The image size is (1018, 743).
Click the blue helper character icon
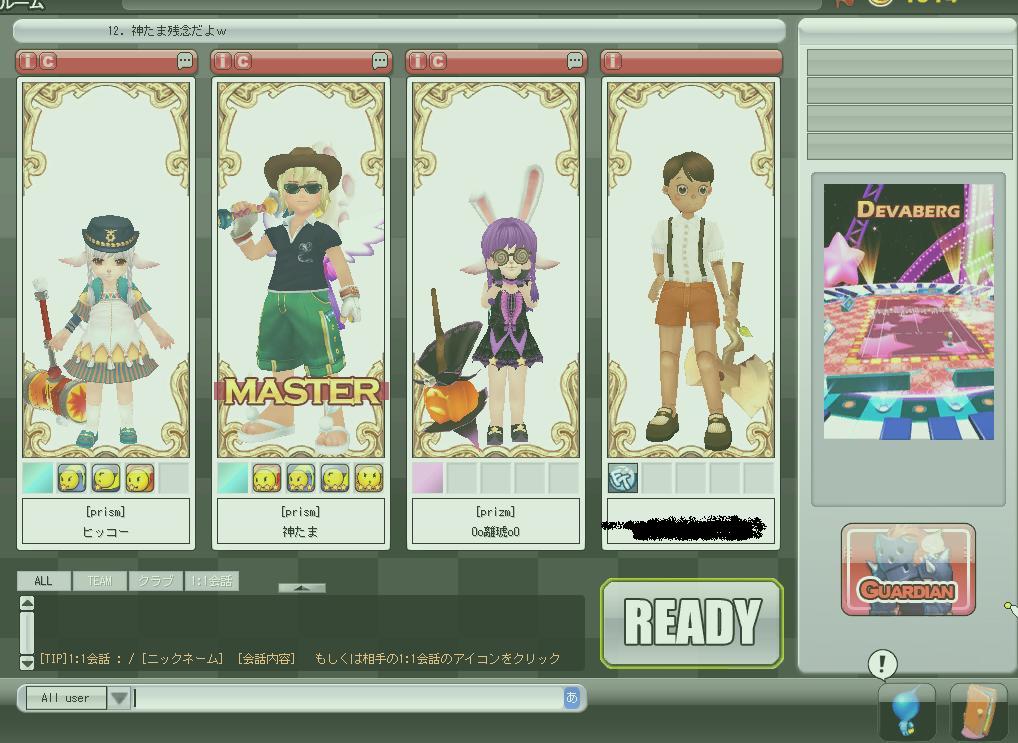[x=906, y=711]
